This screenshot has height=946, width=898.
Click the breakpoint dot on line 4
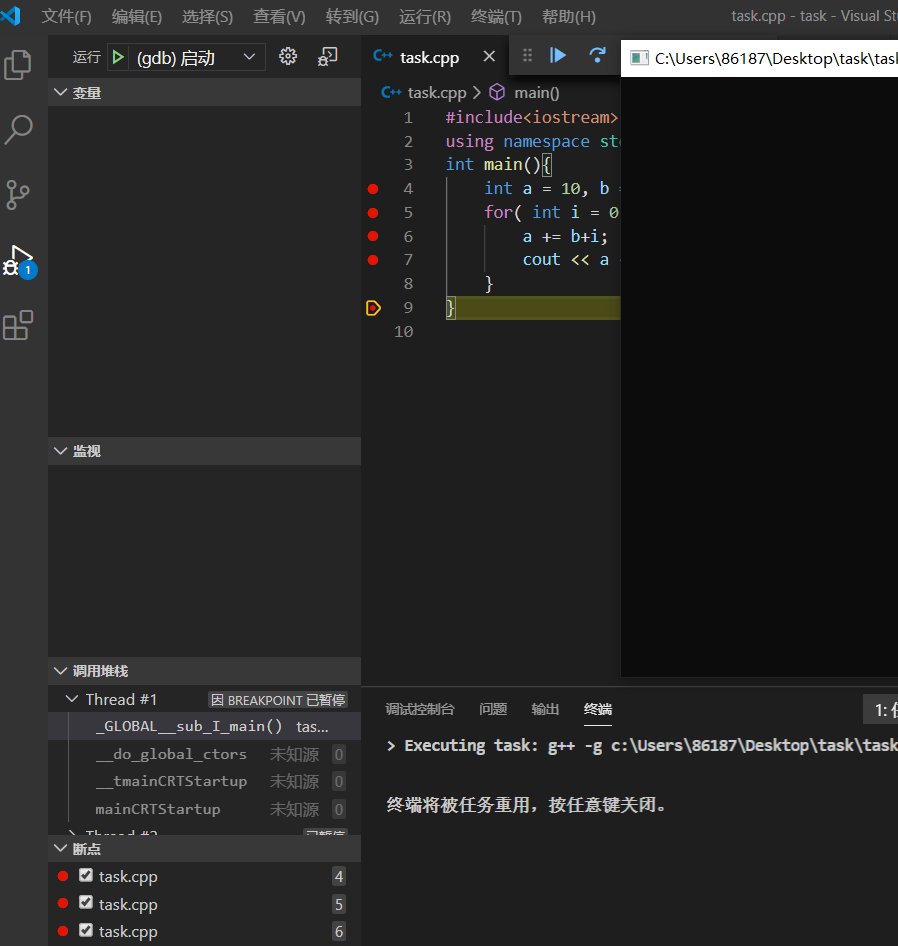pos(373,189)
